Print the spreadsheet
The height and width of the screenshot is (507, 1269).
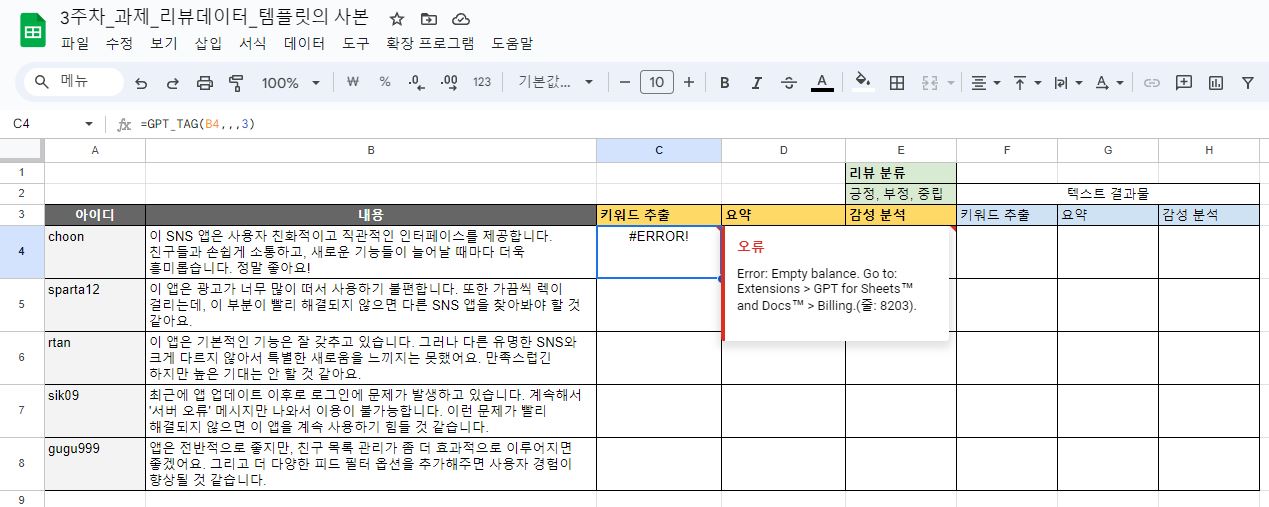coord(205,83)
